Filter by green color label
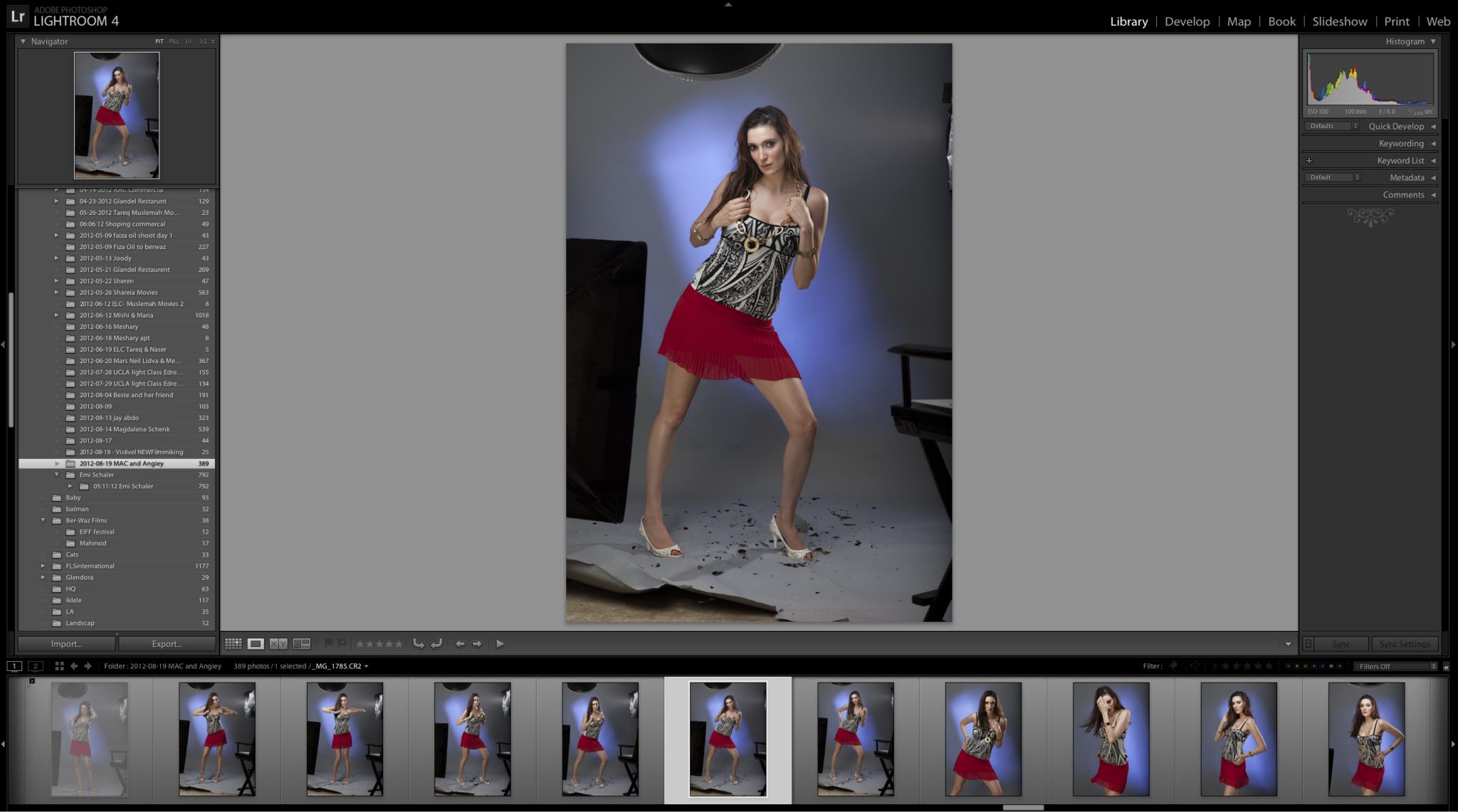The image size is (1458, 812). click(1306, 666)
